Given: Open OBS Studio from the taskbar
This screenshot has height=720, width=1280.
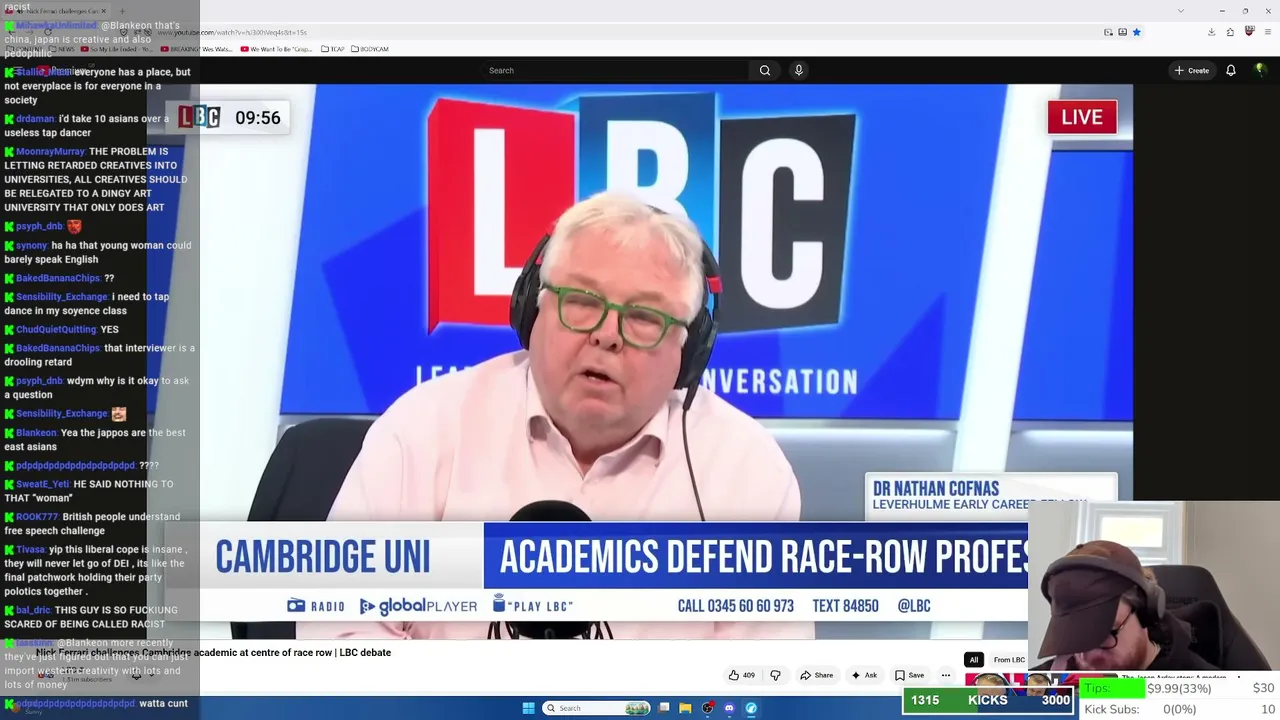Looking at the screenshot, I should tap(708, 708).
